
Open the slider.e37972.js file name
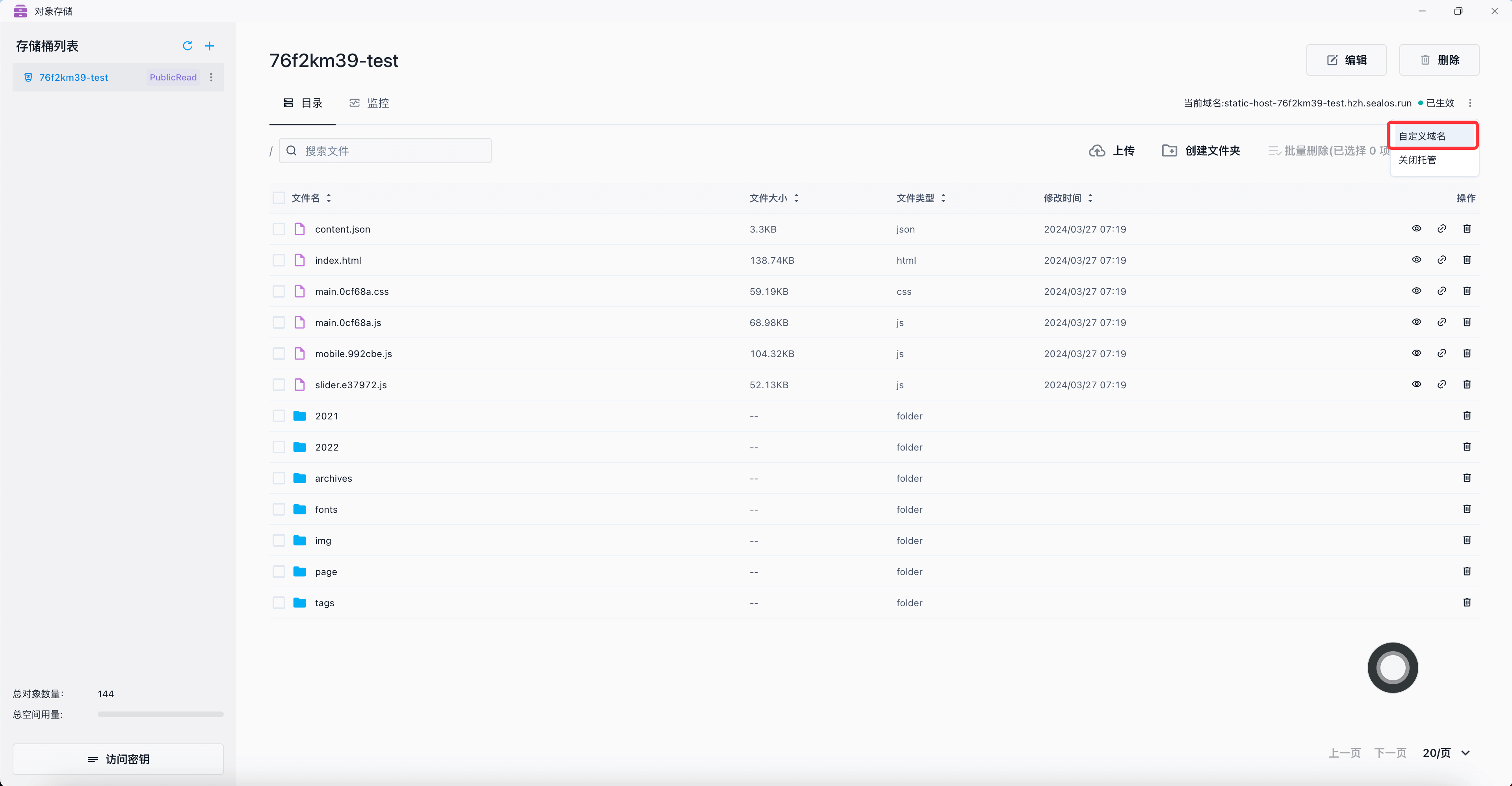[350, 385]
